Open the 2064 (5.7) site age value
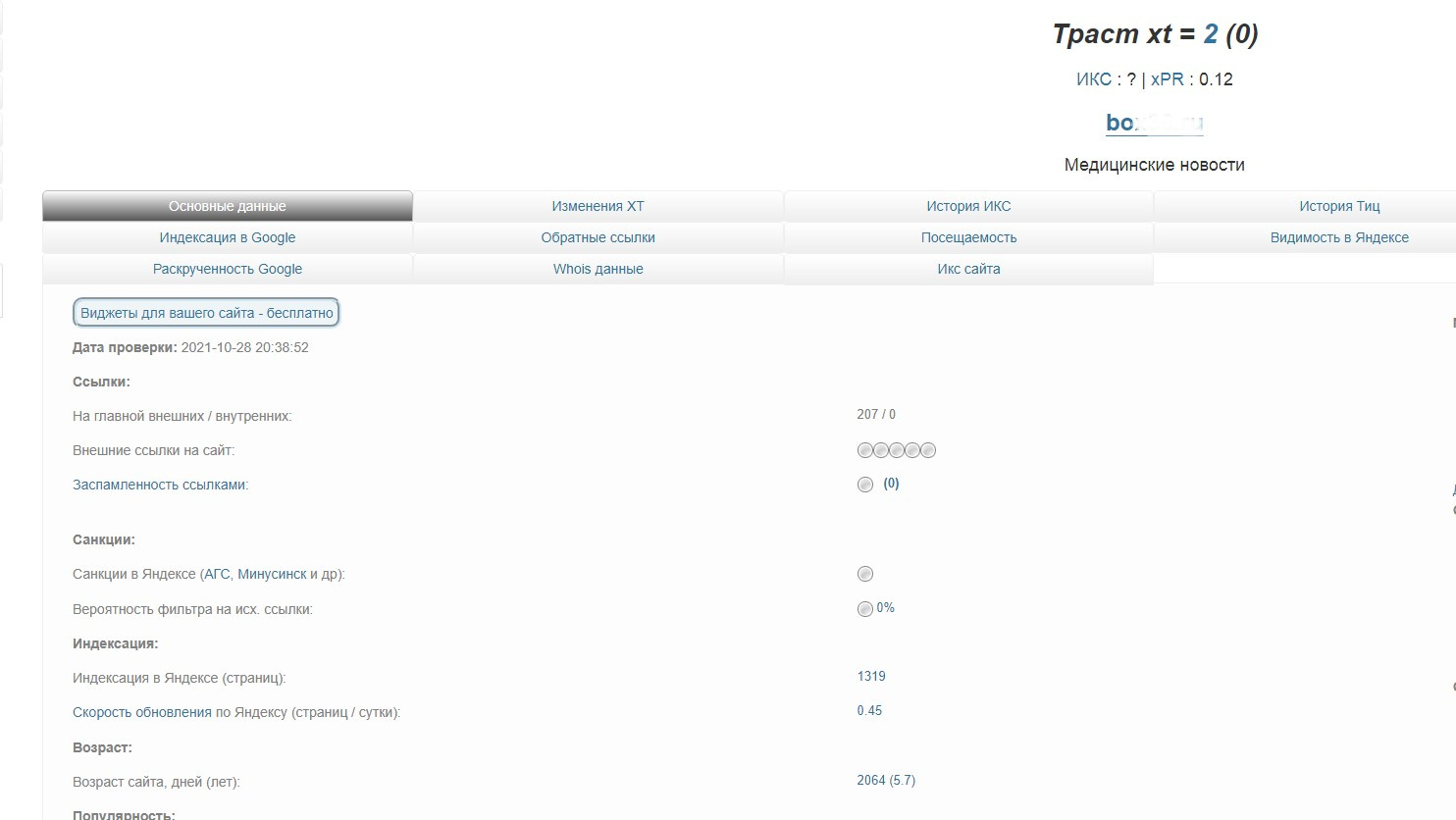The width and height of the screenshot is (1456, 820). click(x=886, y=780)
